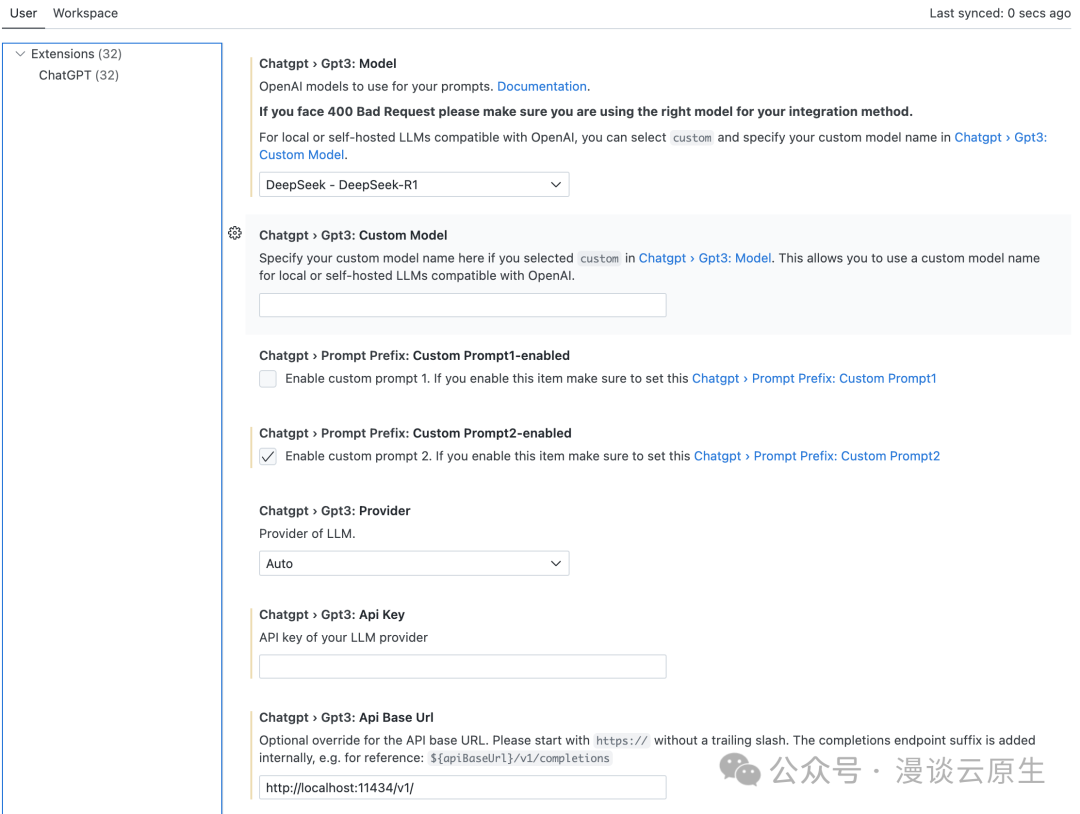Click the 'Provider of LLM.' description text

307,534
